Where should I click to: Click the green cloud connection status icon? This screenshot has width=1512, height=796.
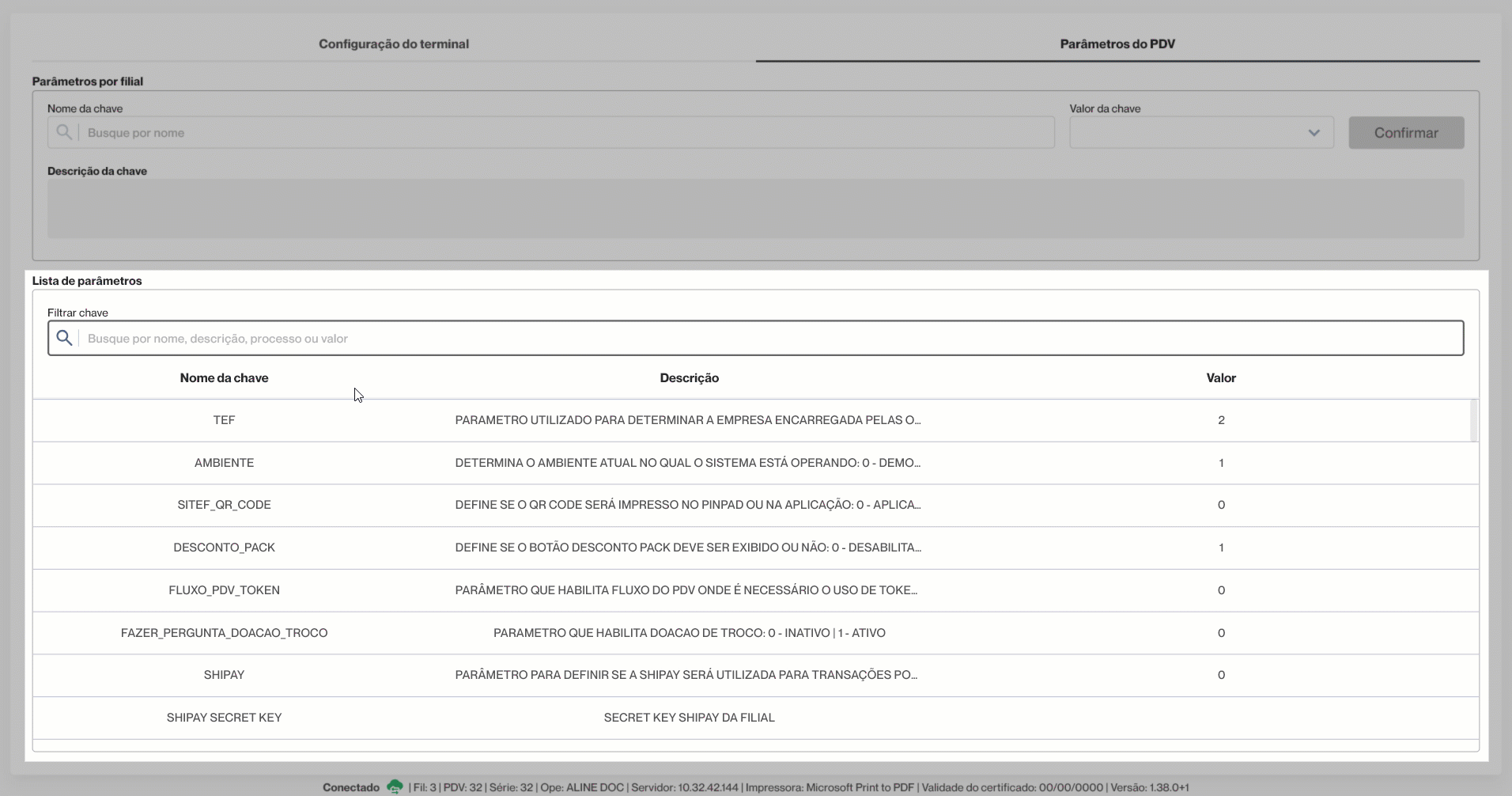394,787
